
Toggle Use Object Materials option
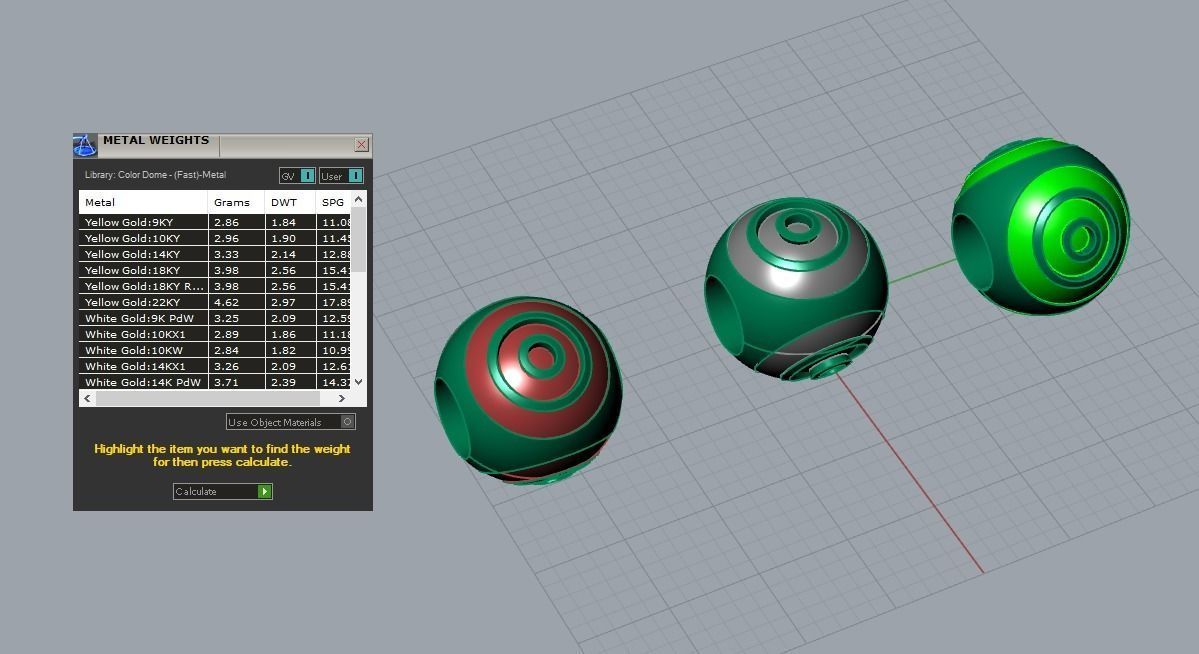tap(291, 422)
